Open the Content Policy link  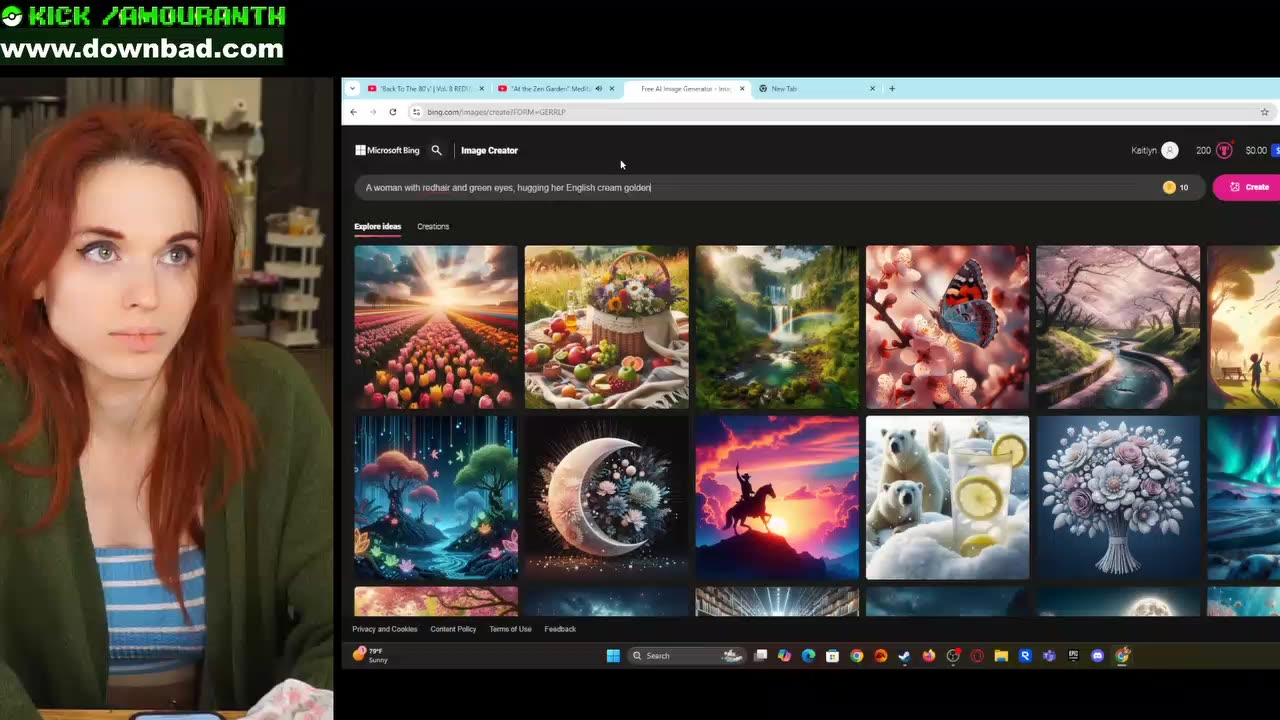click(453, 629)
